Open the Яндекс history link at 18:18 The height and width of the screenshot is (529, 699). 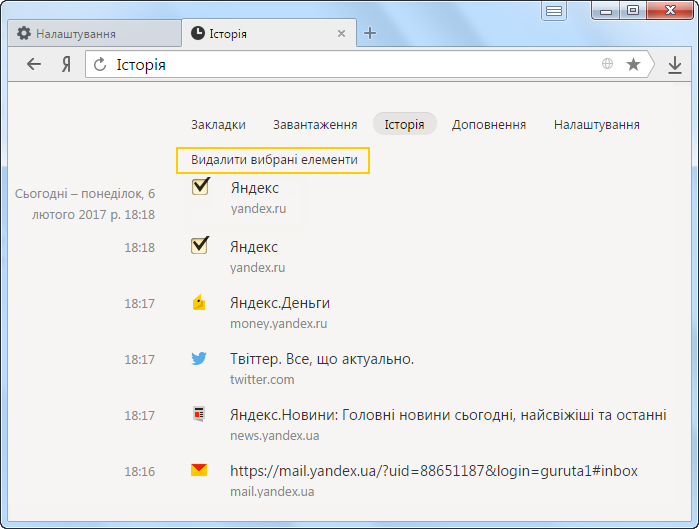(x=254, y=247)
